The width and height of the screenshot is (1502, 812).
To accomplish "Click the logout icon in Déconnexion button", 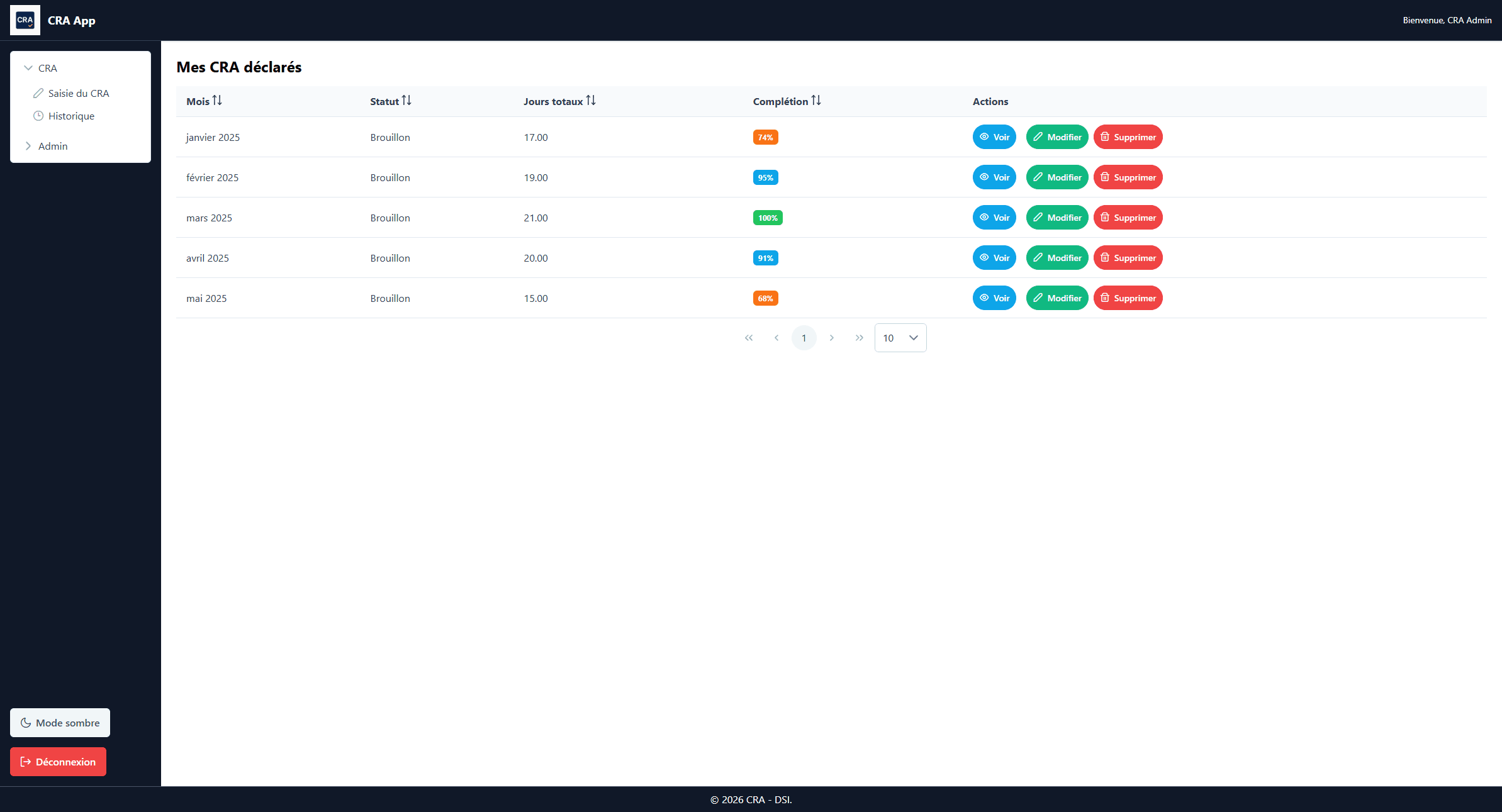I will (x=25, y=761).
